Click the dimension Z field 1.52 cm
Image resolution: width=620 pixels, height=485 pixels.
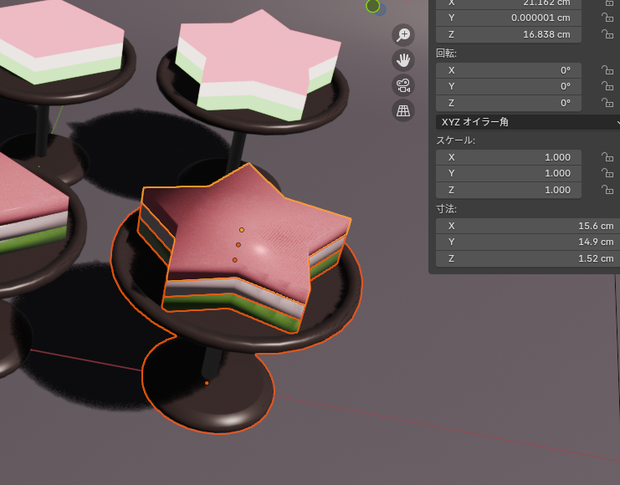528,259
